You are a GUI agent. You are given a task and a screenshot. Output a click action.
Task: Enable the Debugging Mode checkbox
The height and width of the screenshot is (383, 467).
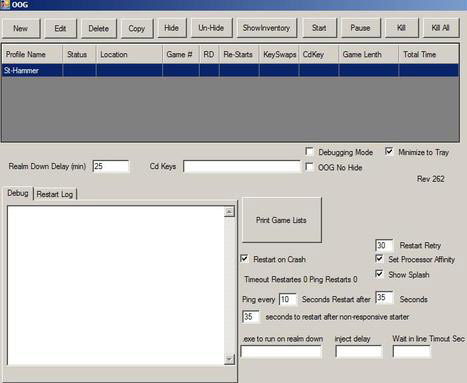[310, 152]
